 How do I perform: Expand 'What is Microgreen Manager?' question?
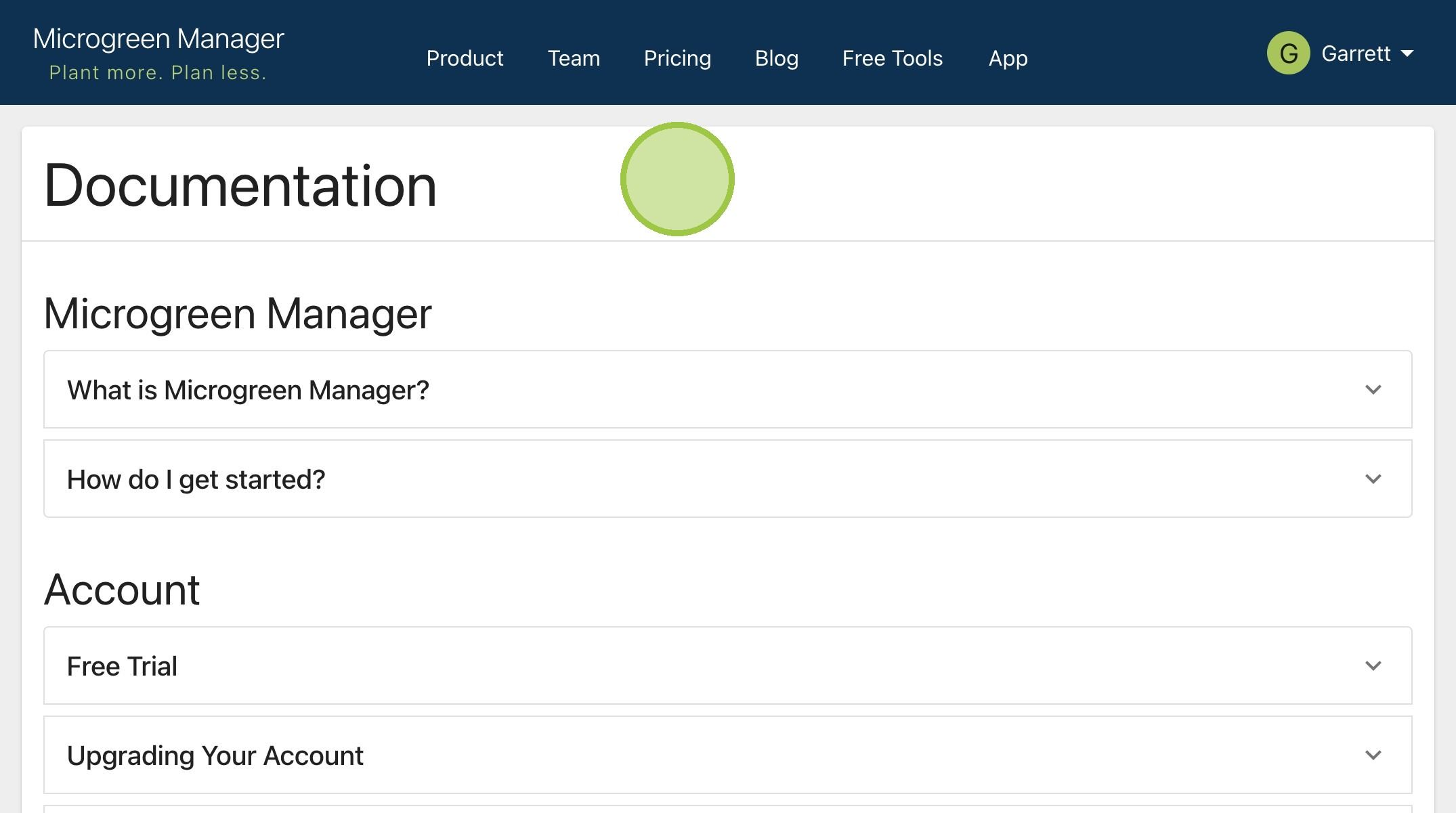coord(727,389)
